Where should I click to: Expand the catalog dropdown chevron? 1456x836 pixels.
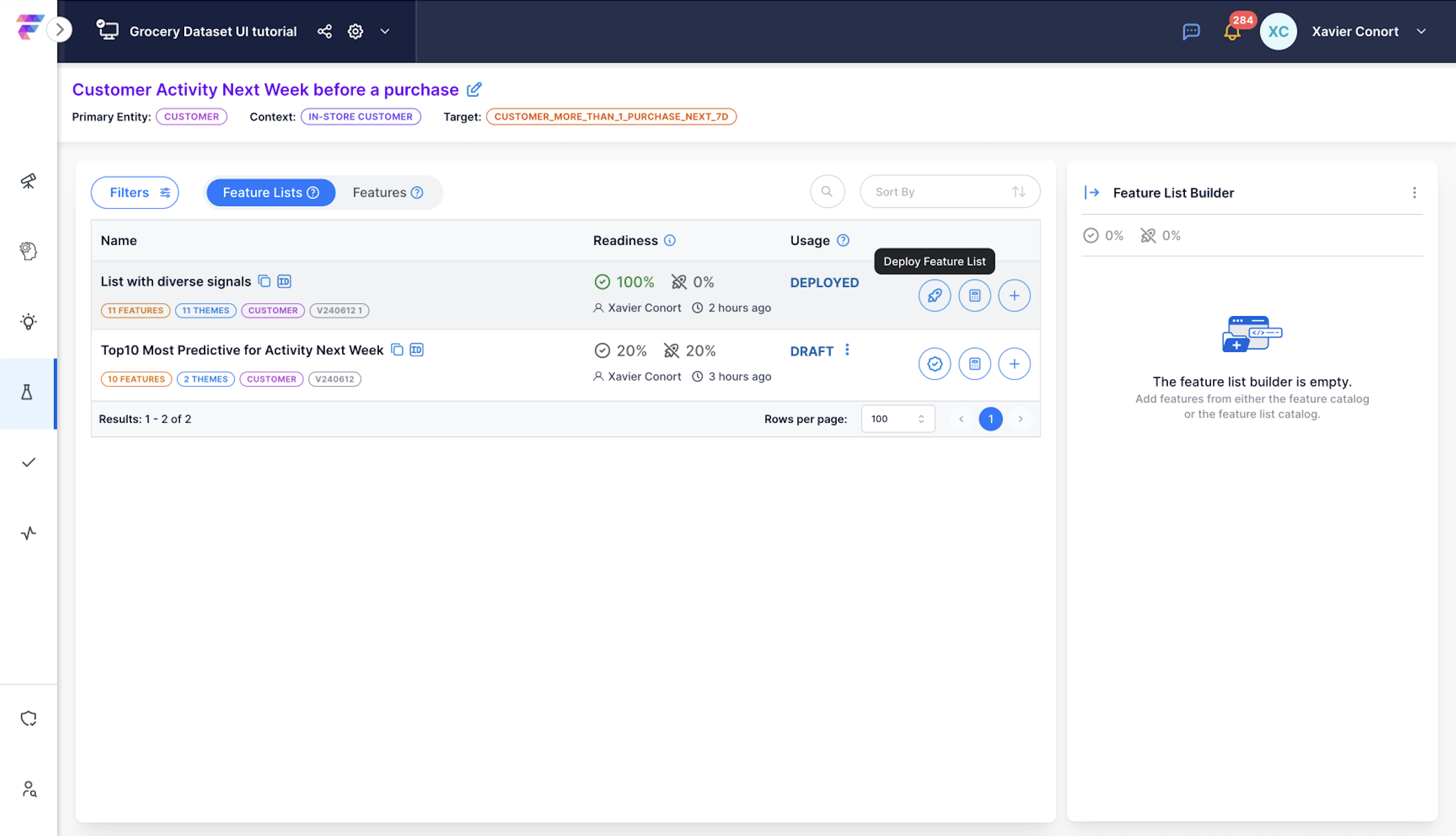385,31
